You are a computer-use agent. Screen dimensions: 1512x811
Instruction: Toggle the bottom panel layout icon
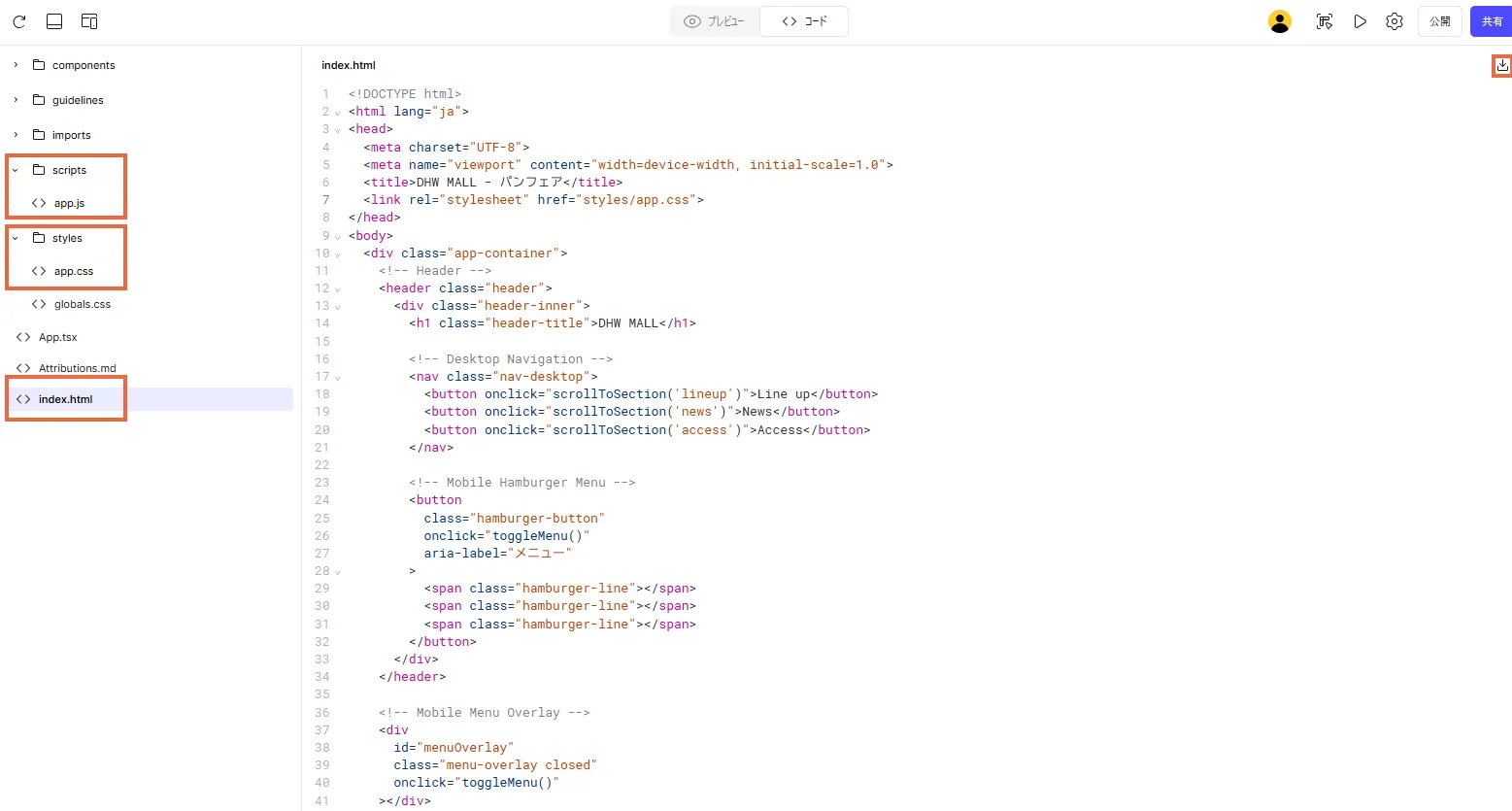point(54,21)
